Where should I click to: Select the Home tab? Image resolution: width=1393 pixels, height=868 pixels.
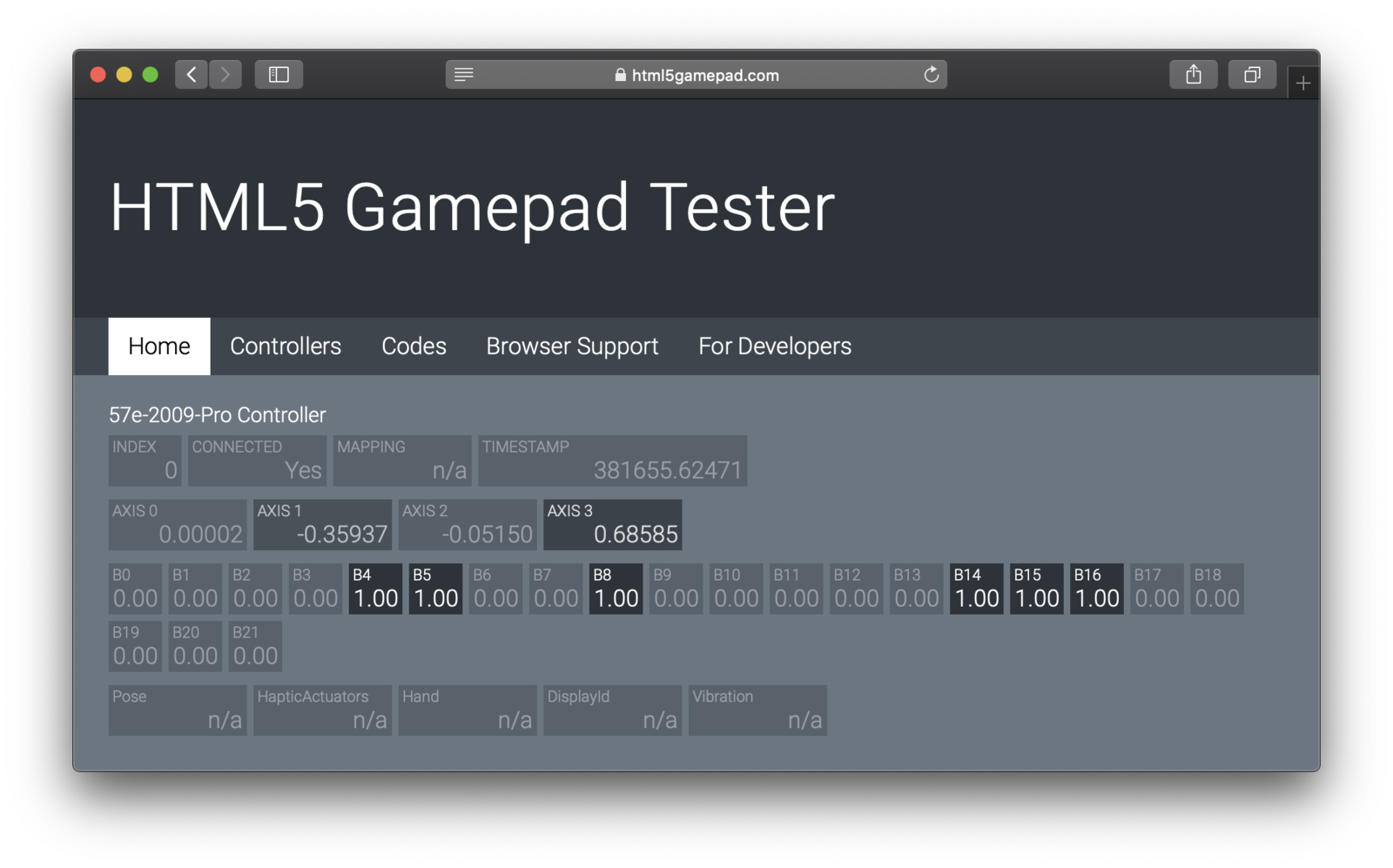point(159,347)
